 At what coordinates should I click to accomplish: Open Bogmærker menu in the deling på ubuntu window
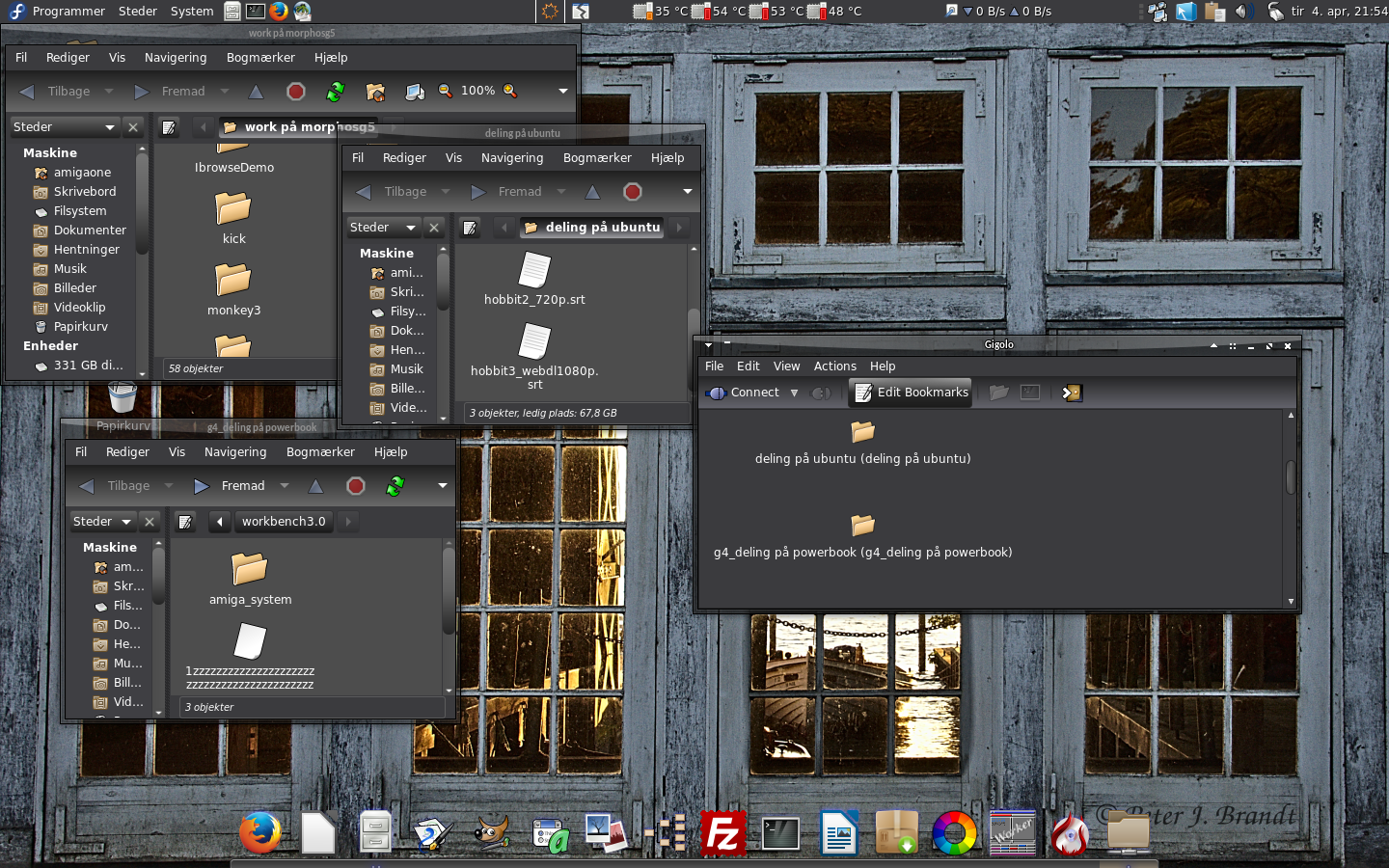[x=597, y=158]
